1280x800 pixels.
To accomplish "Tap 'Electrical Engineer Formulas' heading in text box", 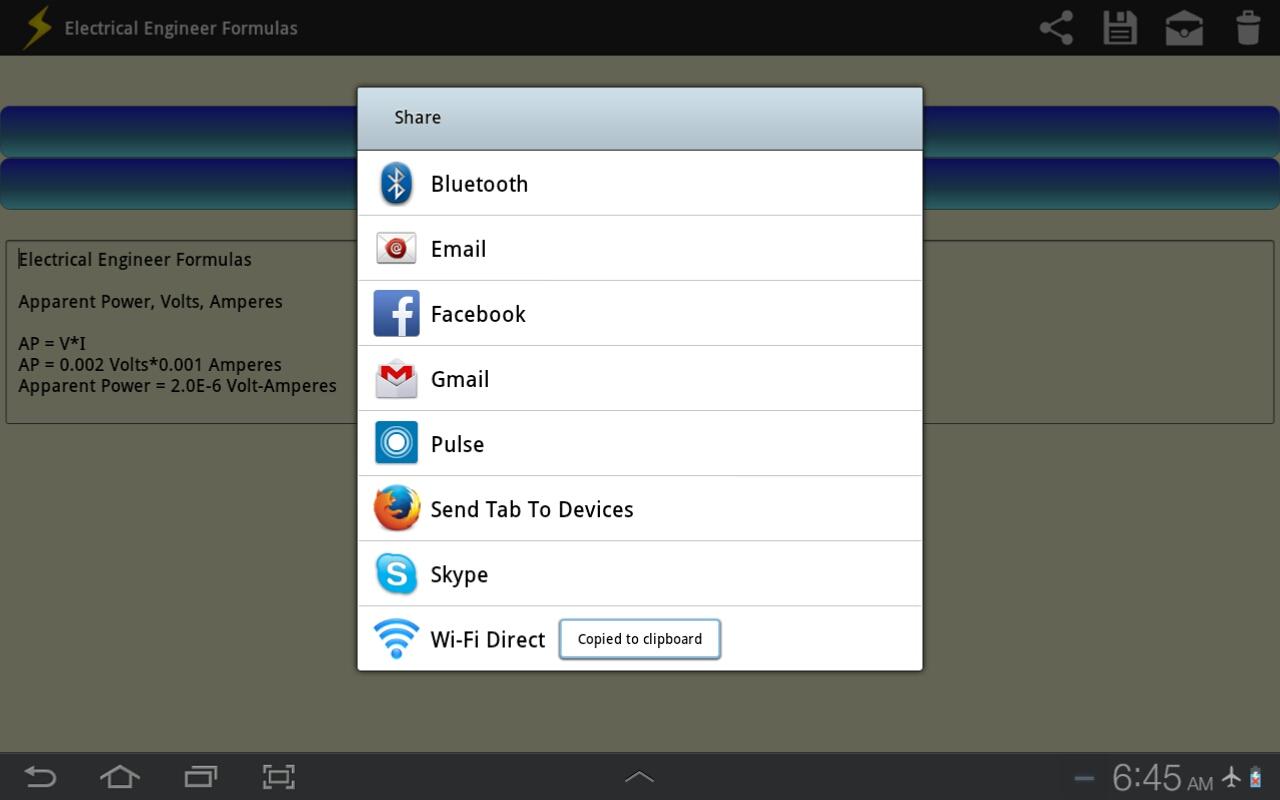I will 135,259.
